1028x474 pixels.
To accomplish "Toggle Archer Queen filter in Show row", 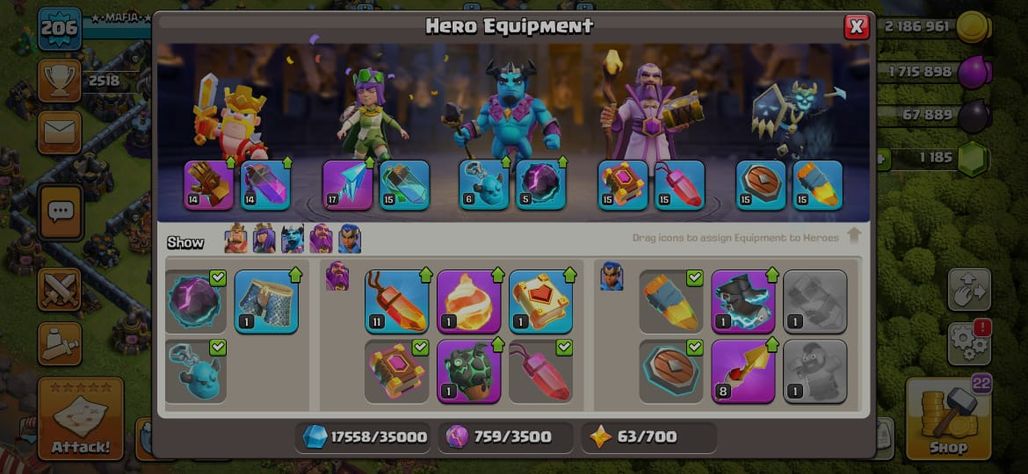I will [264, 239].
